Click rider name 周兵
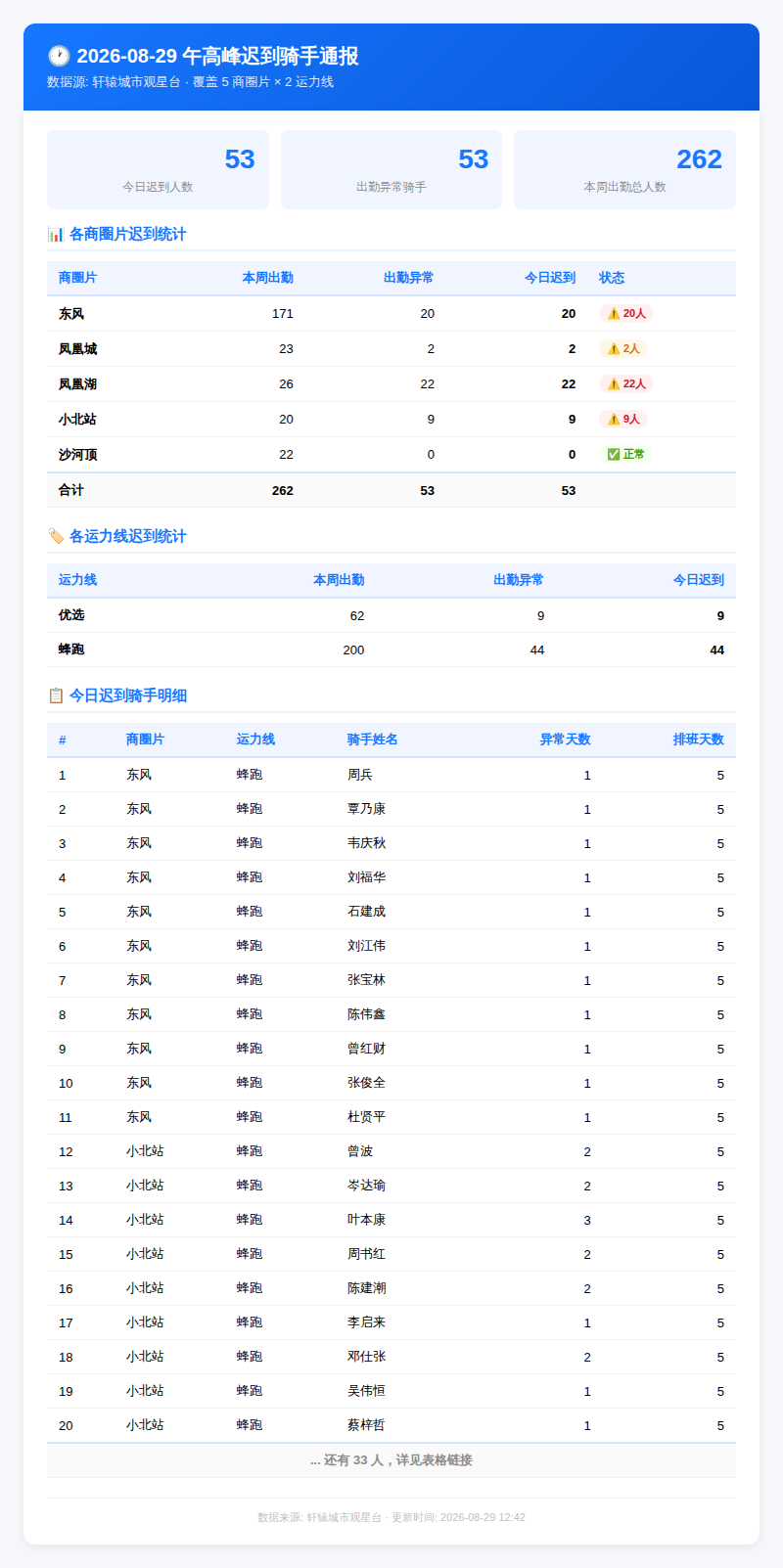This screenshot has height=1568, width=783. (x=360, y=775)
